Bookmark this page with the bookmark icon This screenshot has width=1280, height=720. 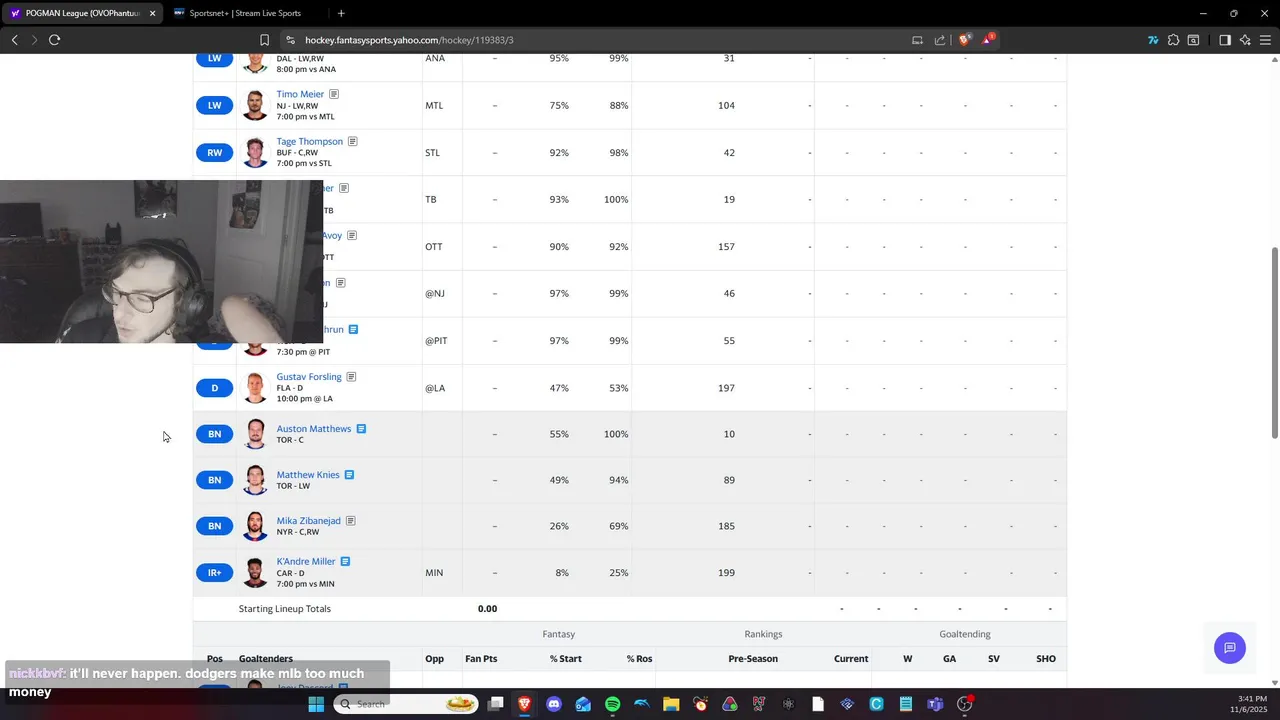[264, 40]
